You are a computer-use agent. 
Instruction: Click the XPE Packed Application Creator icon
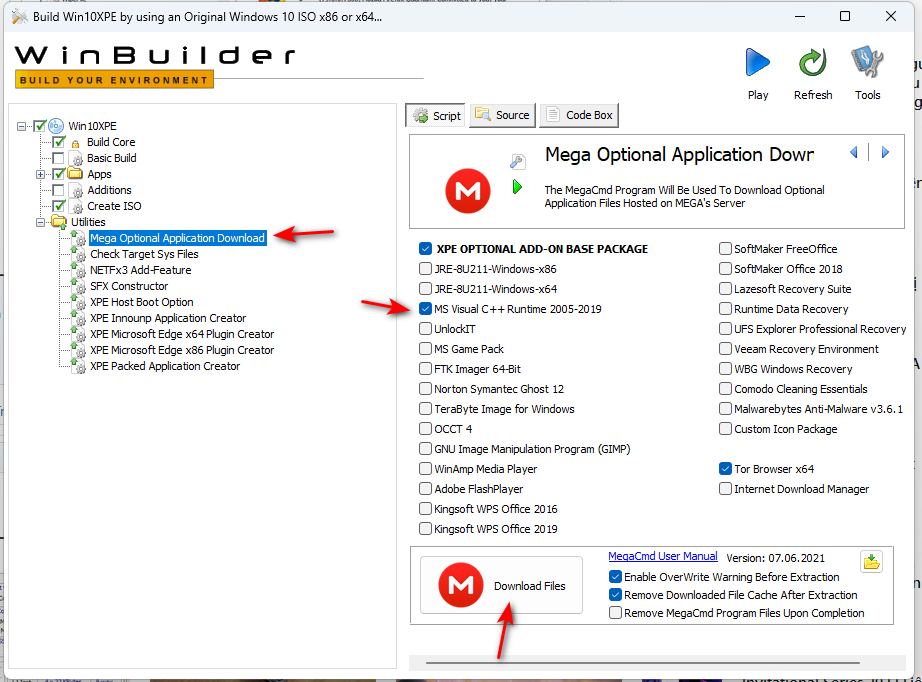(79, 366)
